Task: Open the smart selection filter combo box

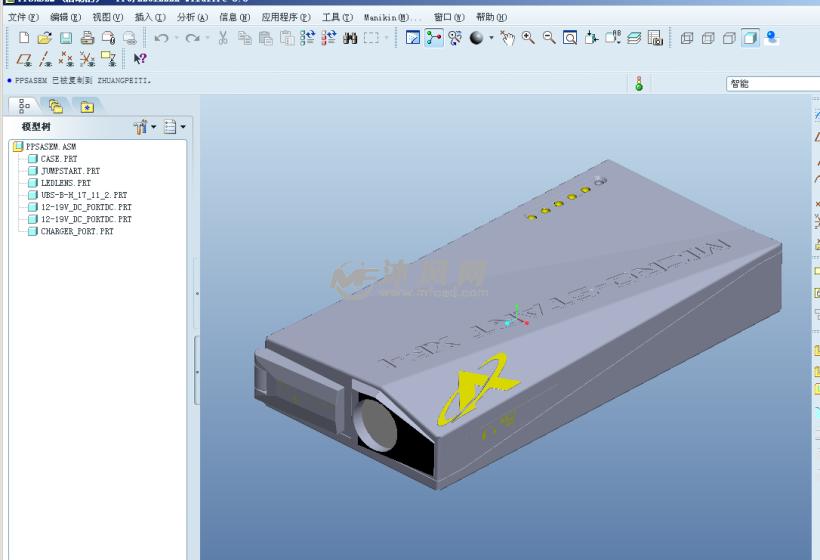Action: [772, 84]
